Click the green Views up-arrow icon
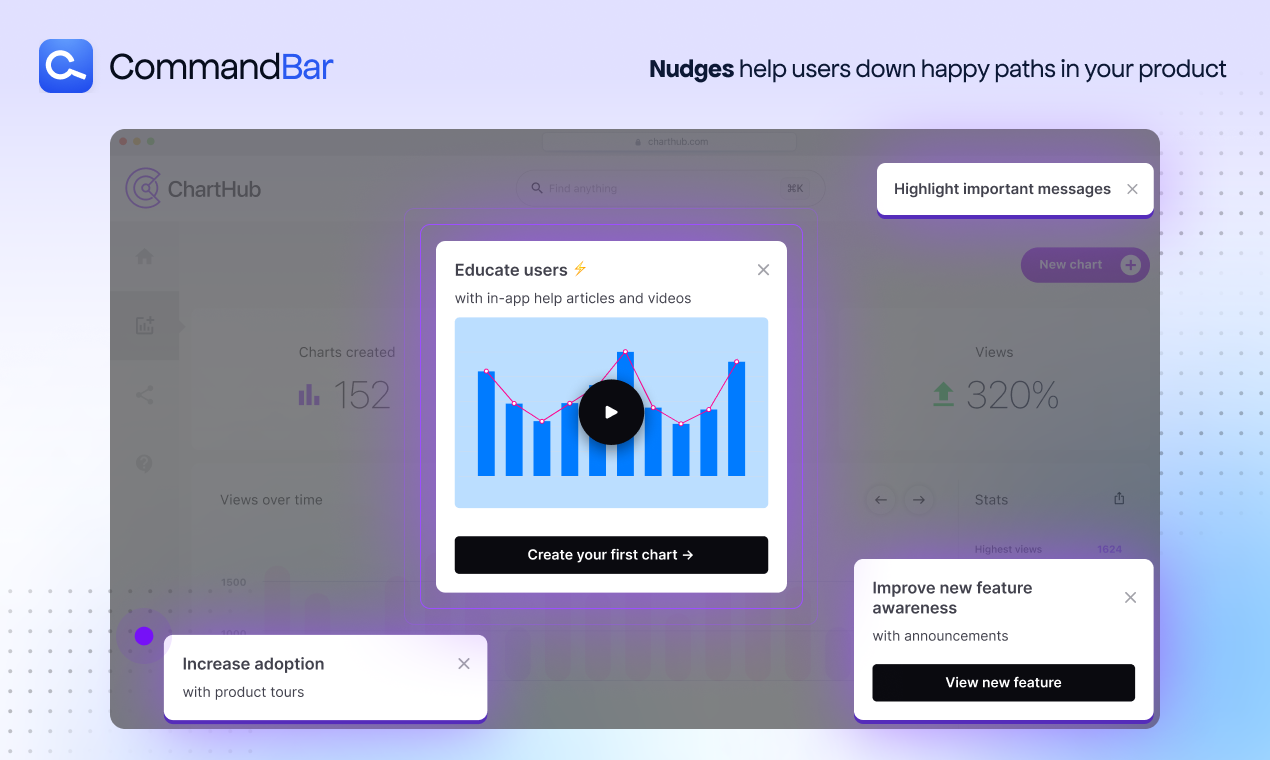The image size is (1270, 760). coord(943,394)
